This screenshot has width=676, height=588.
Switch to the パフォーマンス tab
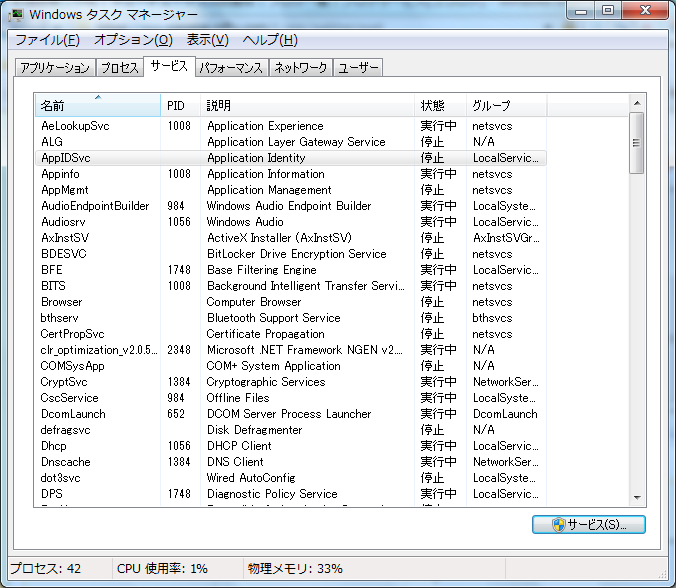click(232, 68)
